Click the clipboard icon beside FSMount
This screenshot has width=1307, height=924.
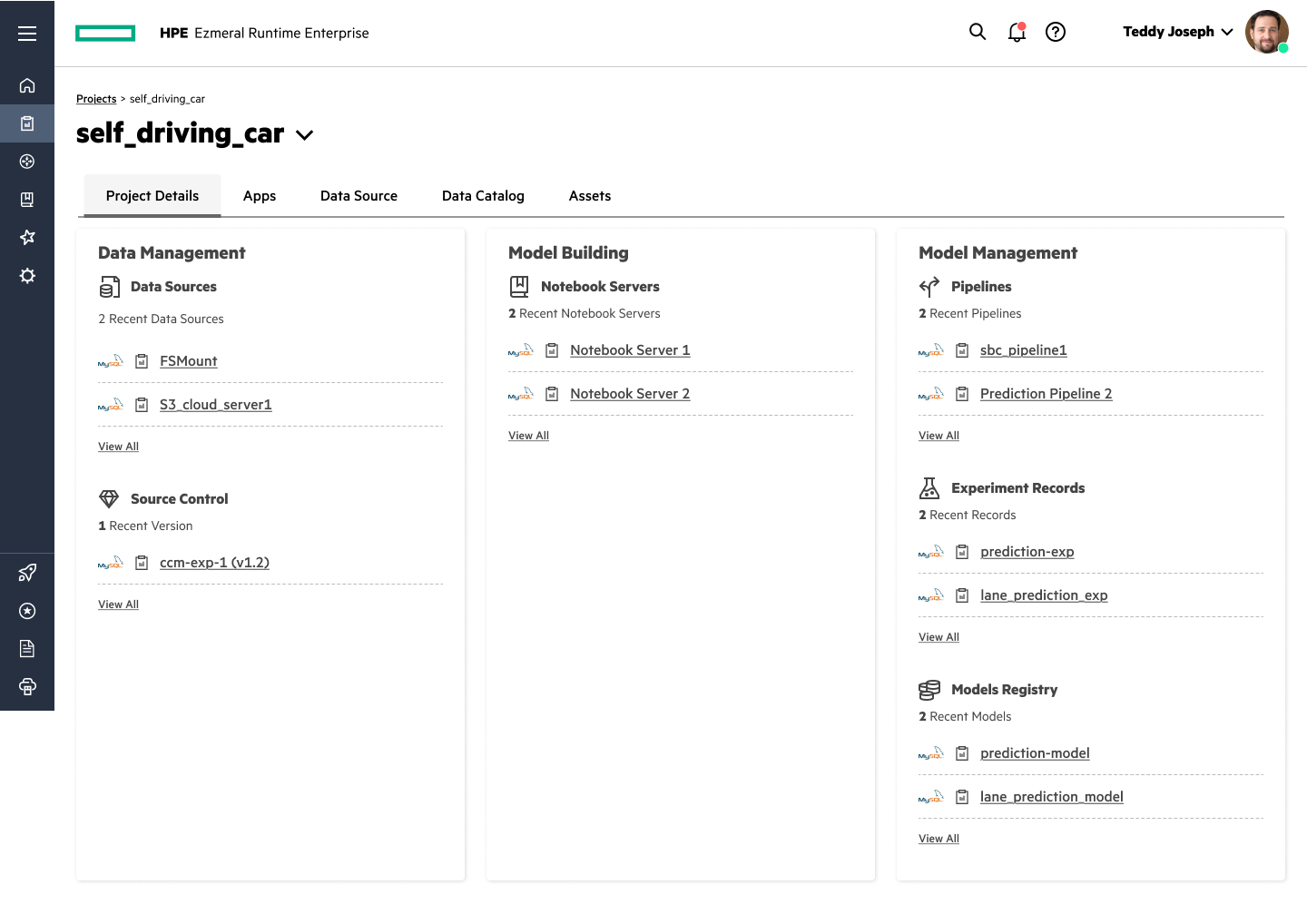tap(142, 361)
